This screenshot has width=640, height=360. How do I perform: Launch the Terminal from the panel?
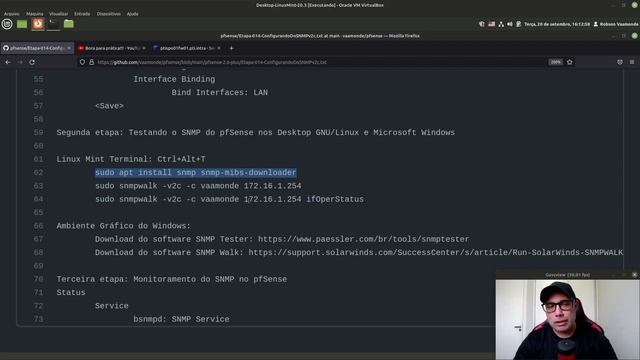coord(53,24)
